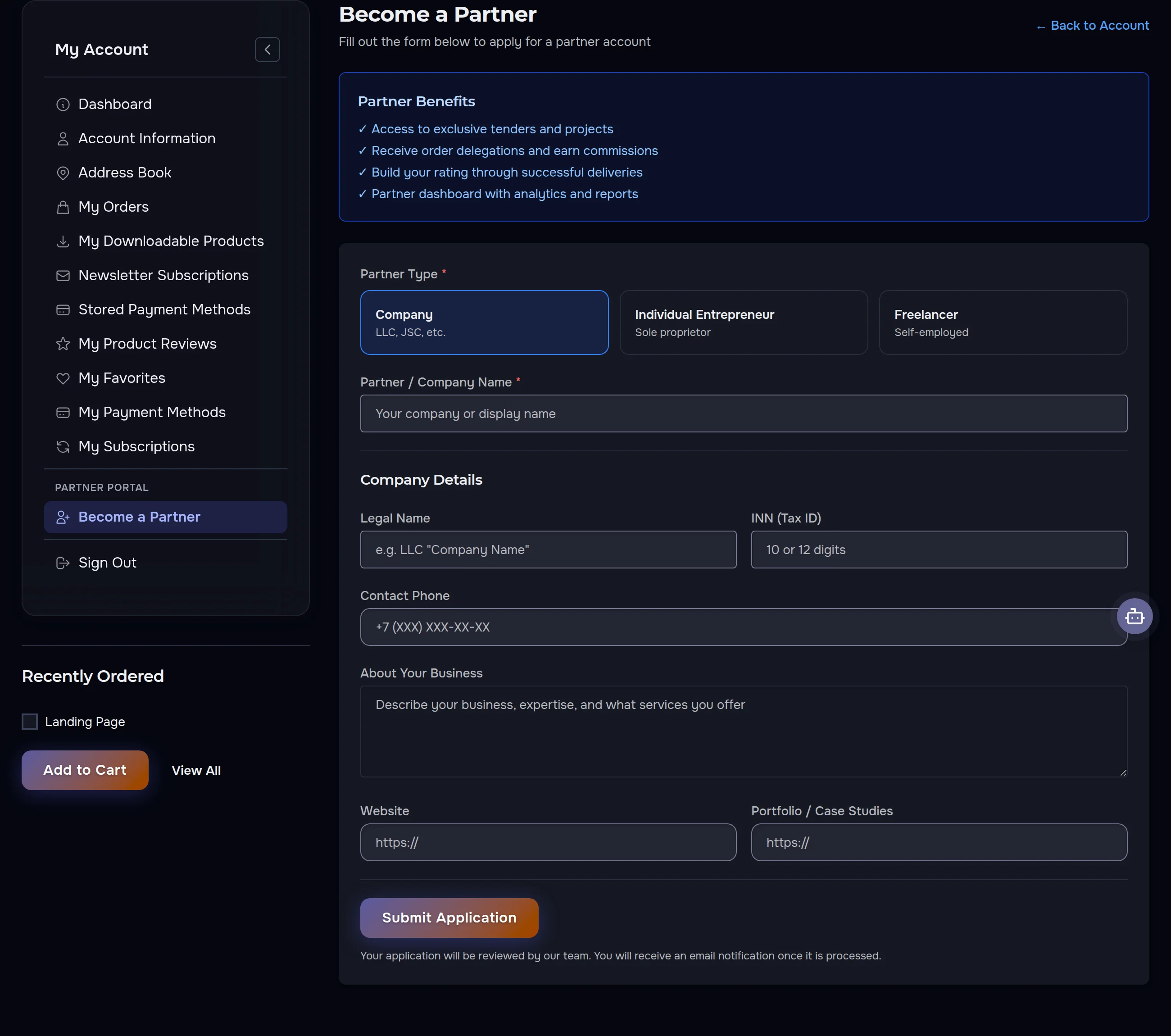
Task: Click the Become a Partner user-plus icon
Action: [63, 518]
